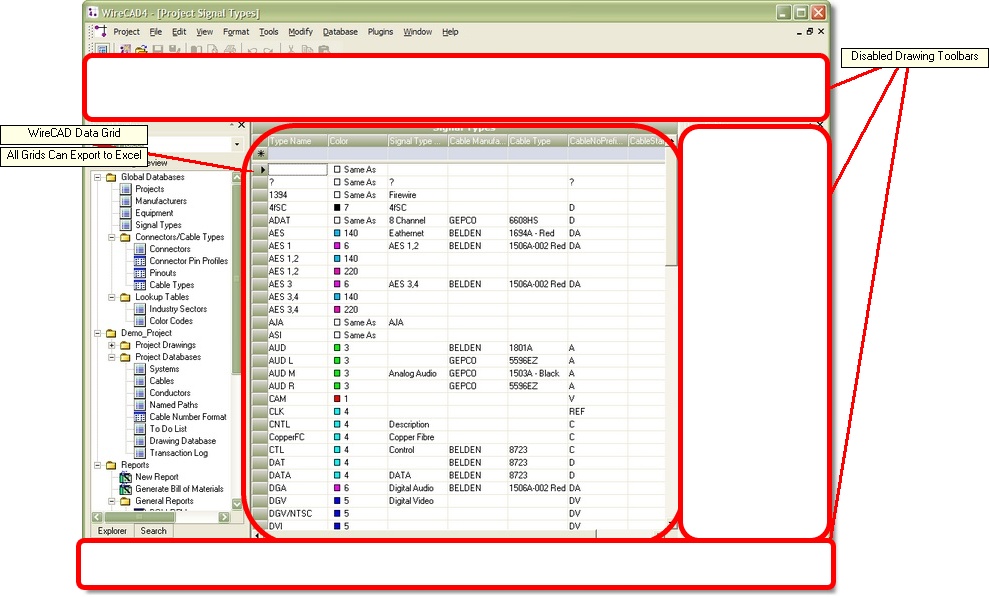Click the Global Databases folder icon
Screen dimensions: 989x597
pos(111,177)
